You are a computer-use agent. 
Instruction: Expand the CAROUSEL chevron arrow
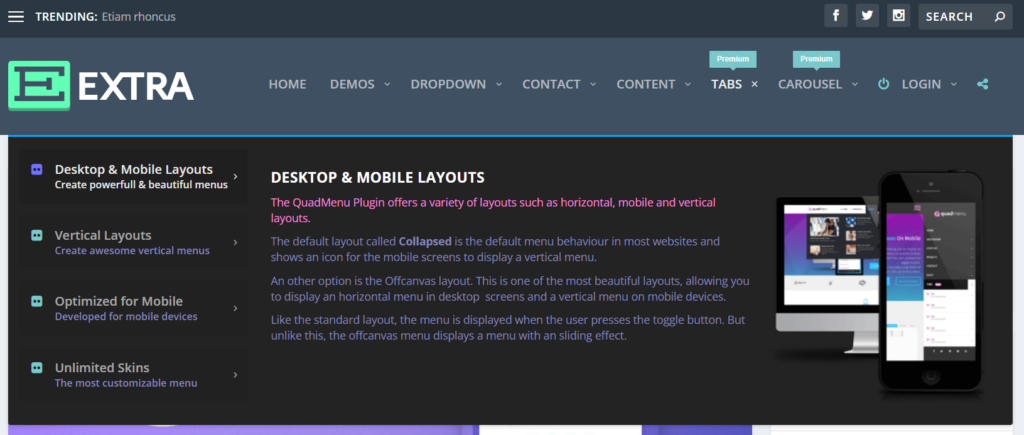pyautogui.click(x=854, y=84)
